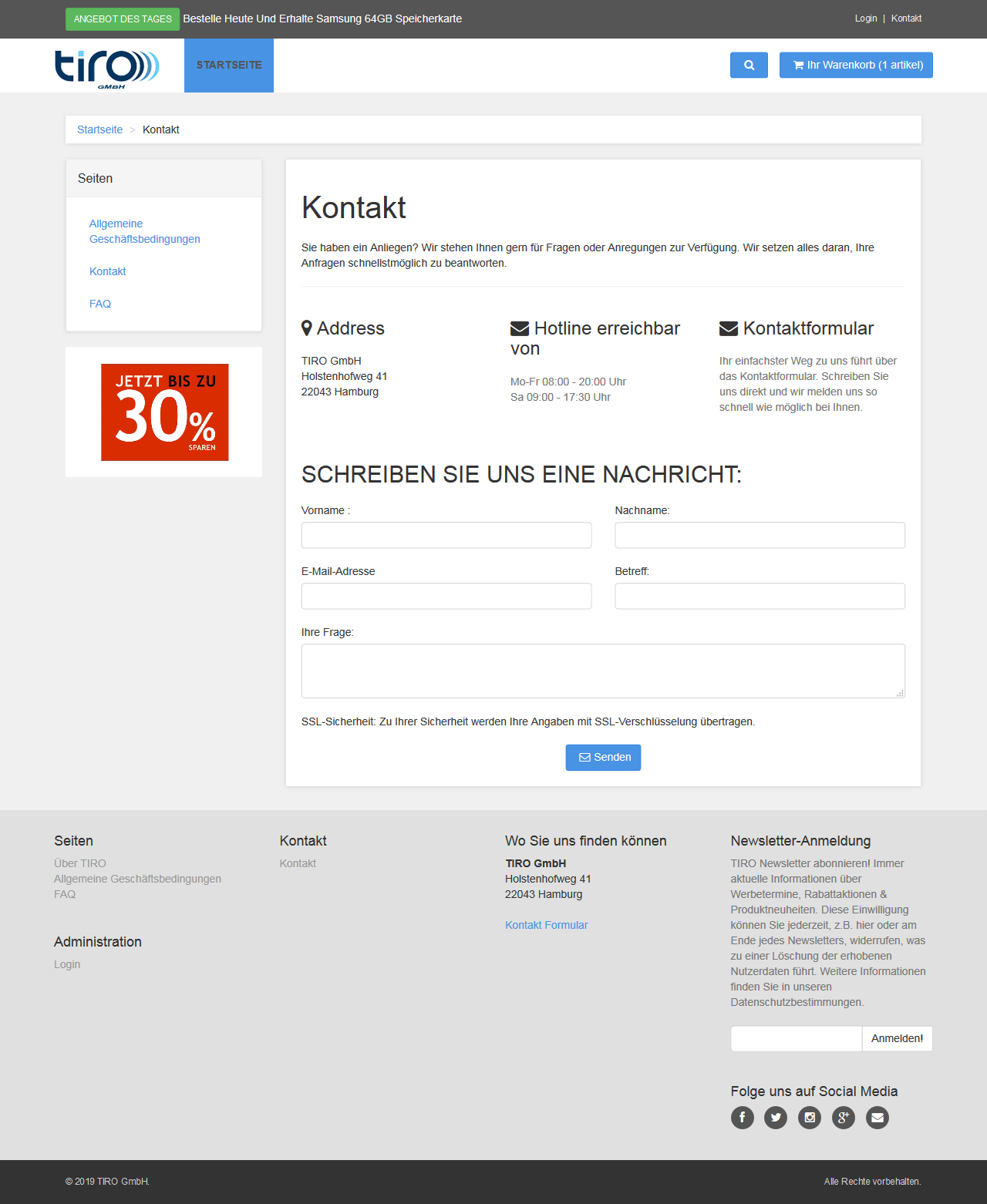The width and height of the screenshot is (987, 1204).
Task: Open the Instagram social media icon
Action: (810, 1118)
